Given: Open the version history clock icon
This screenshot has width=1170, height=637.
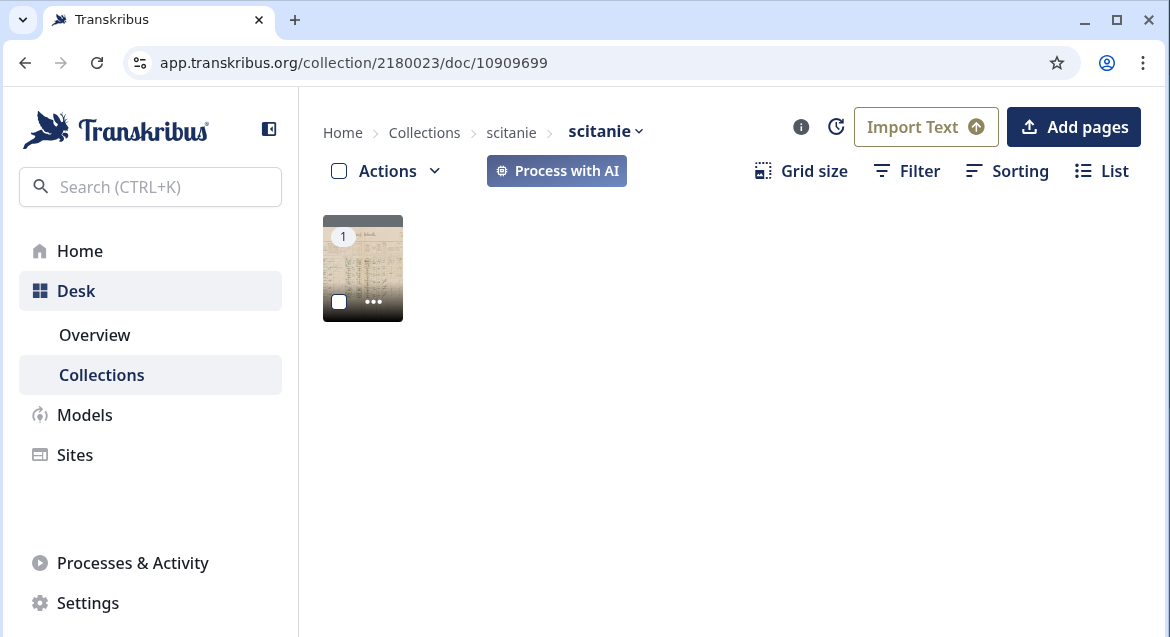Looking at the screenshot, I should (x=837, y=127).
